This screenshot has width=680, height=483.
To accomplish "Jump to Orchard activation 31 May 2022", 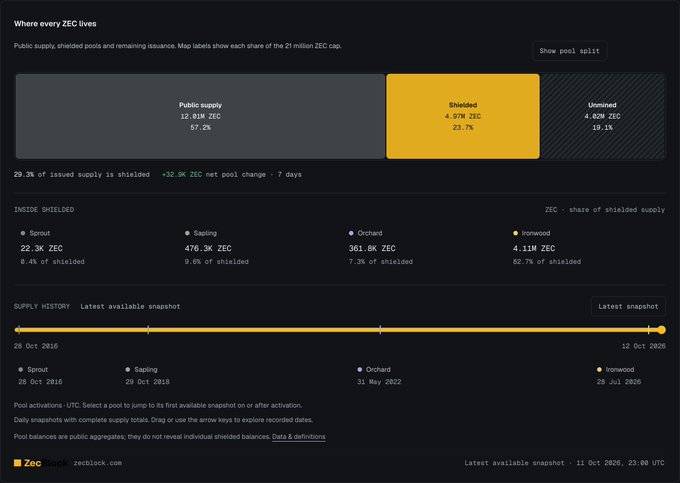I will click(379, 375).
